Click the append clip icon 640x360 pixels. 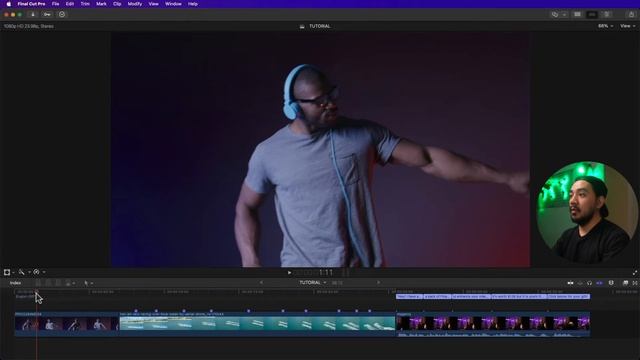[x=58, y=283]
